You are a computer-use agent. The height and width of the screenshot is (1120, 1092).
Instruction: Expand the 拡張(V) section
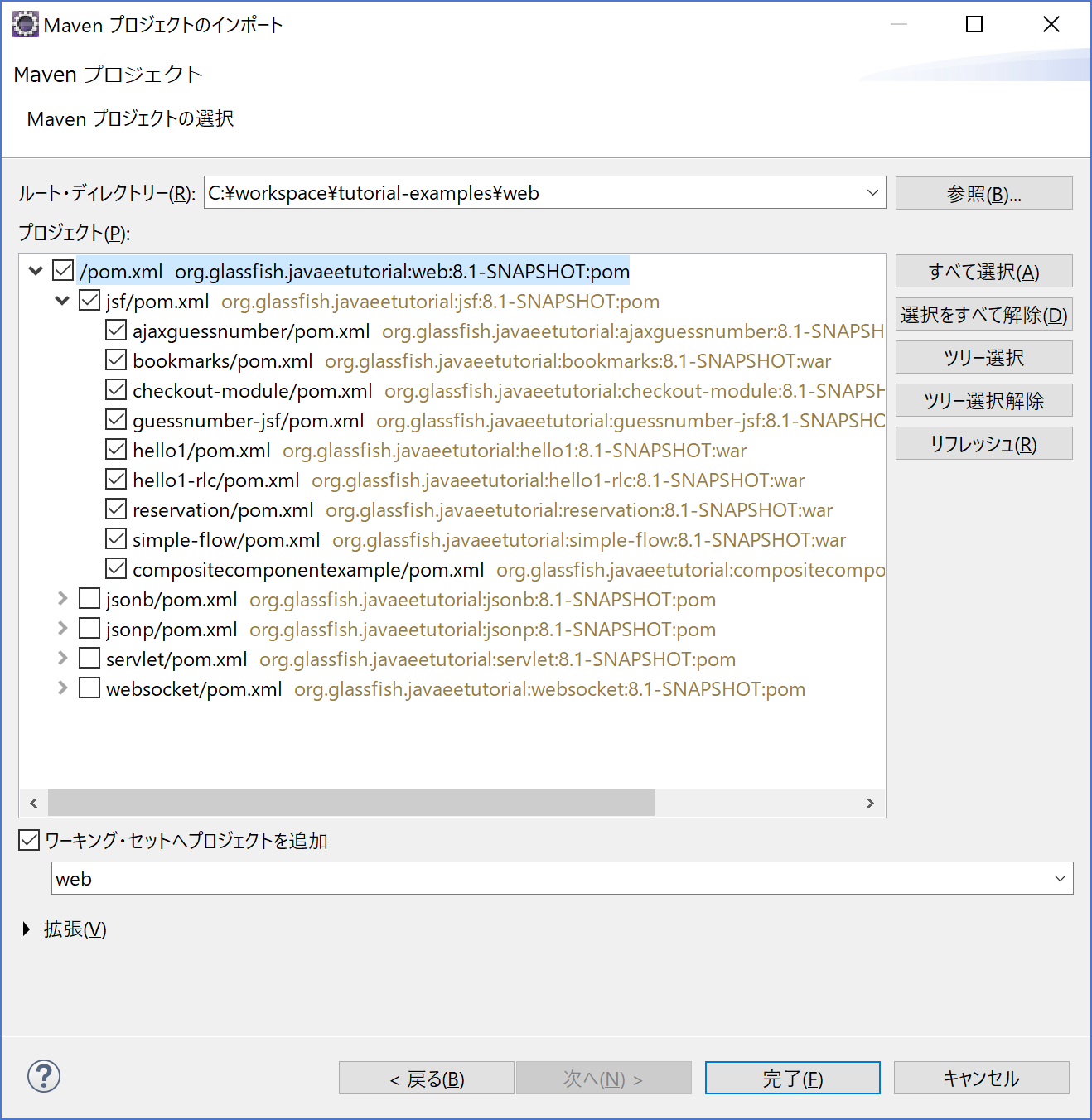pyautogui.click(x=27, y=929)
